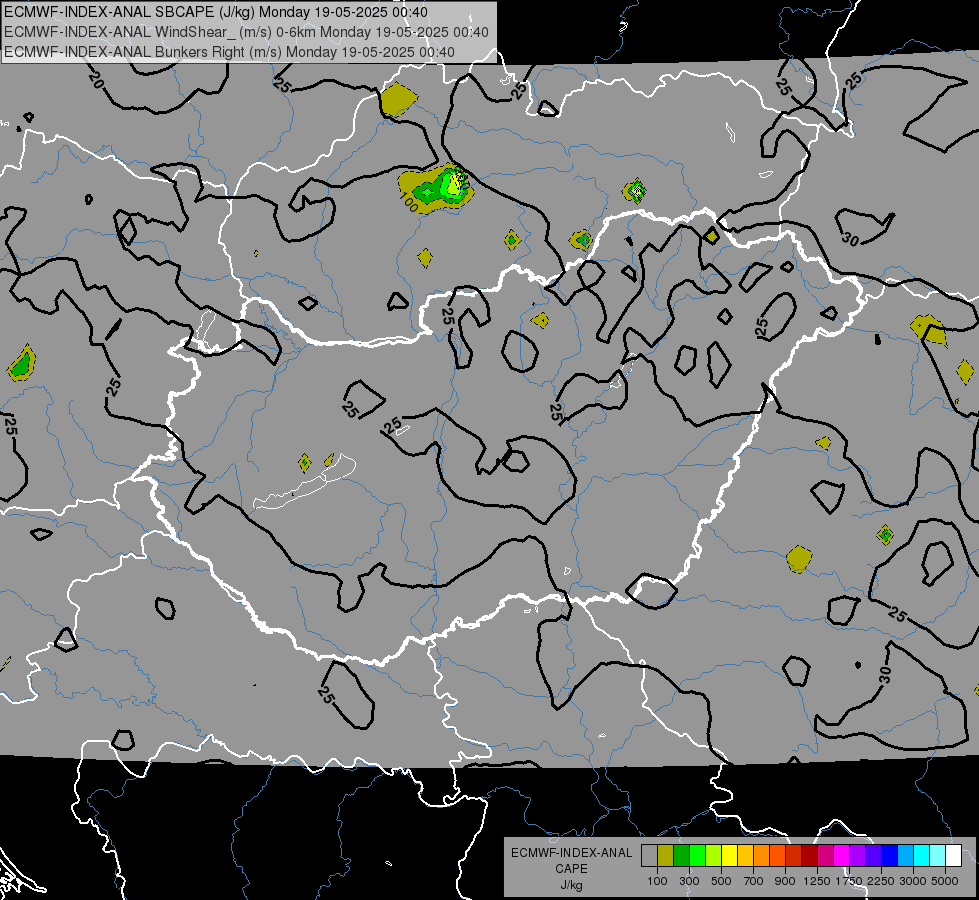This screenshot has height=900, width=979.
Task: Click the Bunkers Right (m/s) title line
Action: [x=229, y=52]
